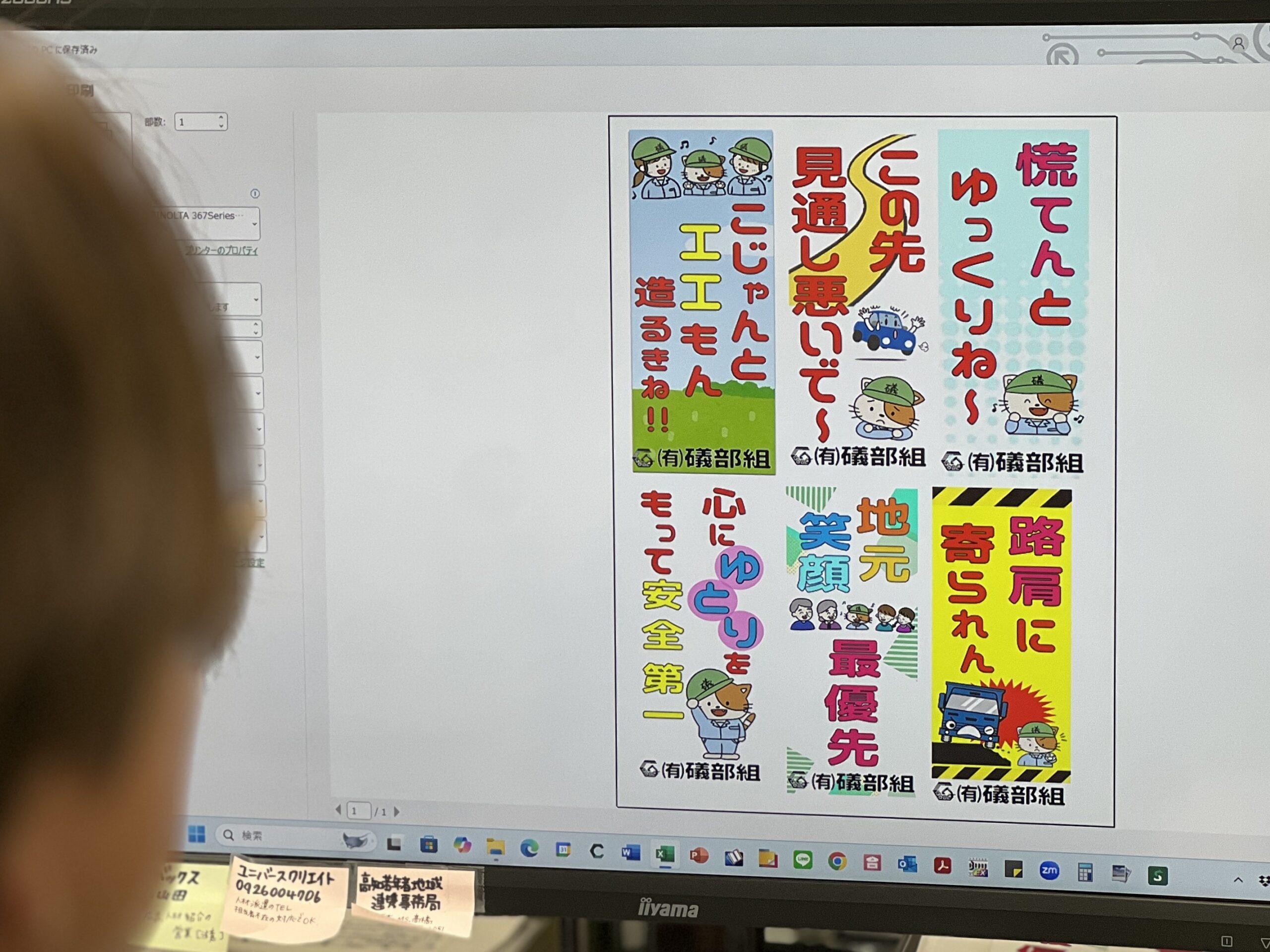Open the black C icon app

[x=596, y=851]
